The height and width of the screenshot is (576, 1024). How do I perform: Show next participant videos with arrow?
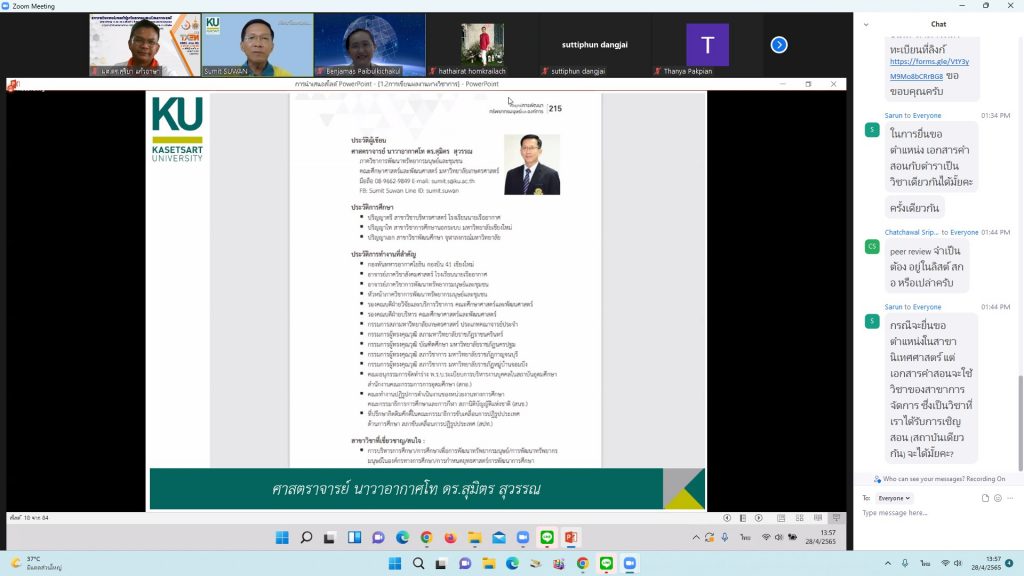pyautogui.click(x=779, y=44)
